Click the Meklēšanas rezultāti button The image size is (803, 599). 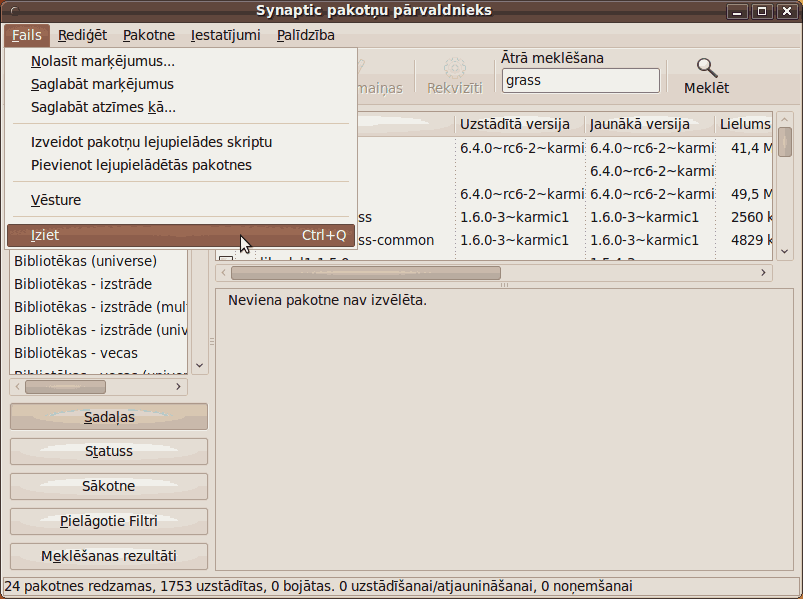tap(109, 556)
